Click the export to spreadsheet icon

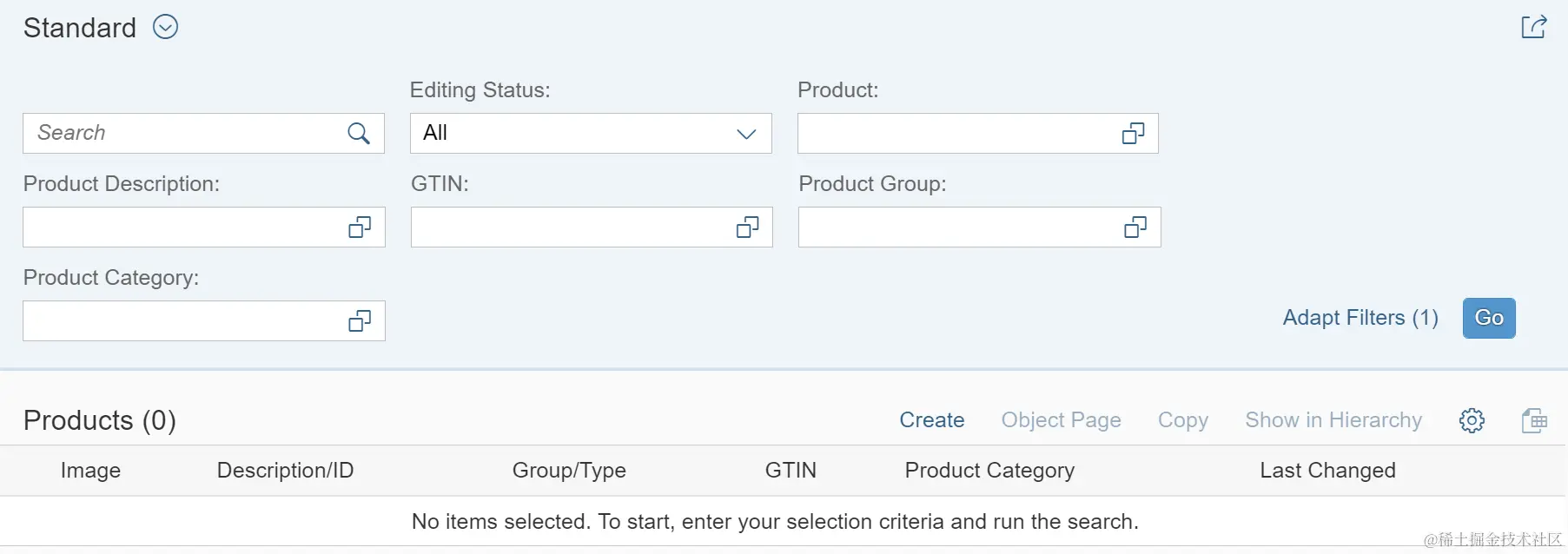click(1534, 420)
